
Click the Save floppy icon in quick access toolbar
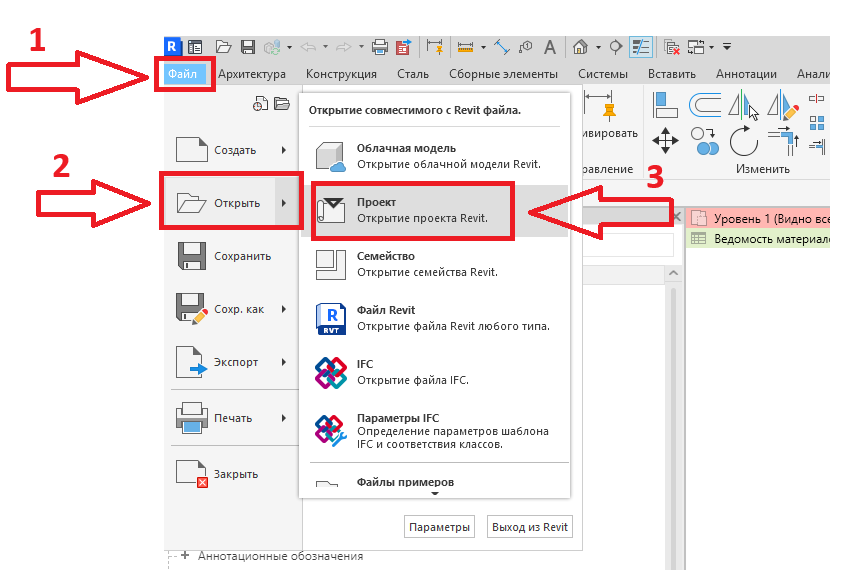pyautogui.click(x=248, y=47)
